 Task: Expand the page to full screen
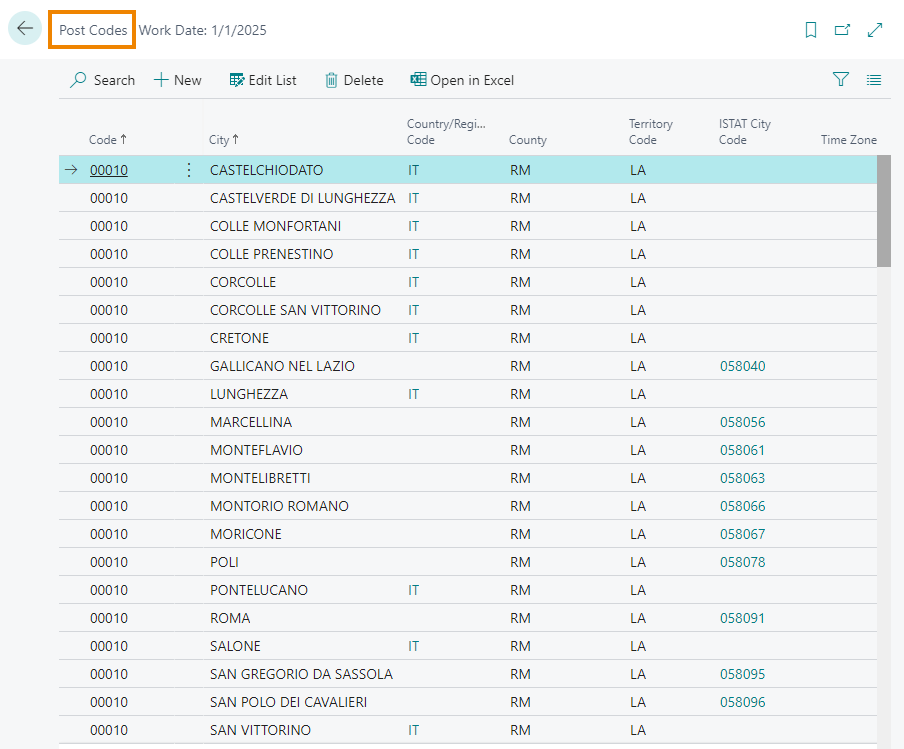pos(875,30)
